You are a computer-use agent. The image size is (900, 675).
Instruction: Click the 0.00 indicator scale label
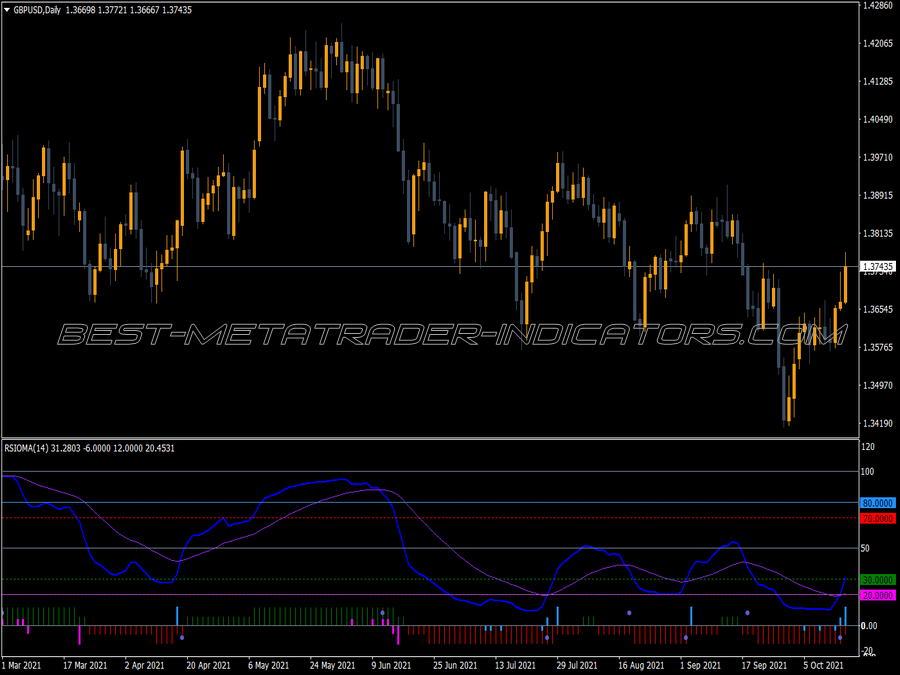869,626
